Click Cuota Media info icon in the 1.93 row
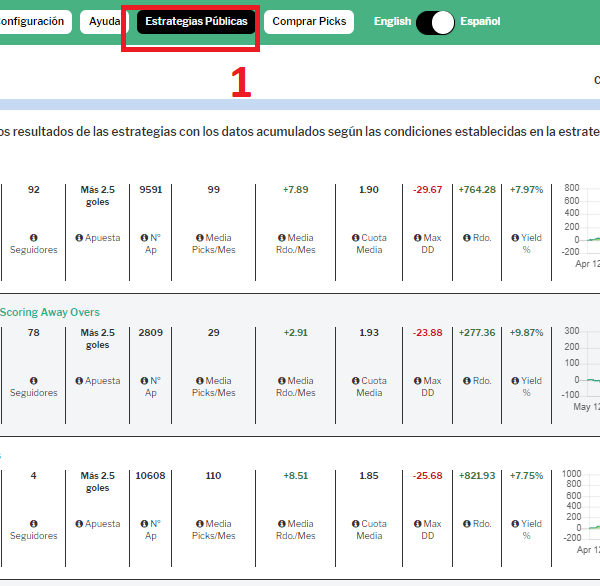This screenshot has width=600, height=586. (x=355, y=381)
